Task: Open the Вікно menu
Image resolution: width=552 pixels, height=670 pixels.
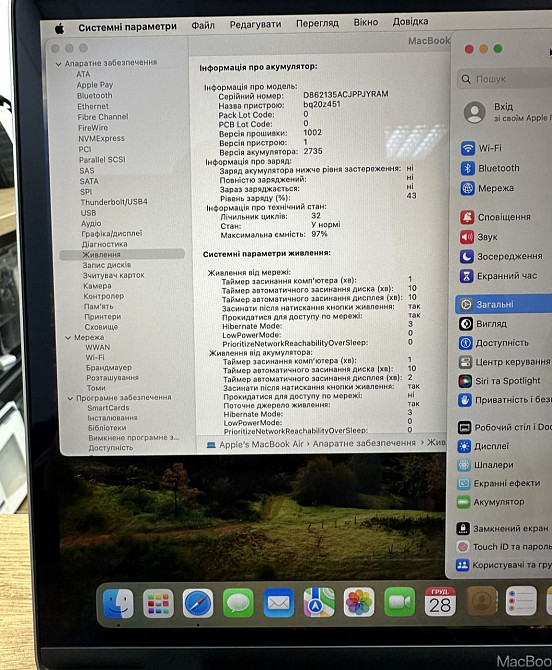Action: click(366, 22)
